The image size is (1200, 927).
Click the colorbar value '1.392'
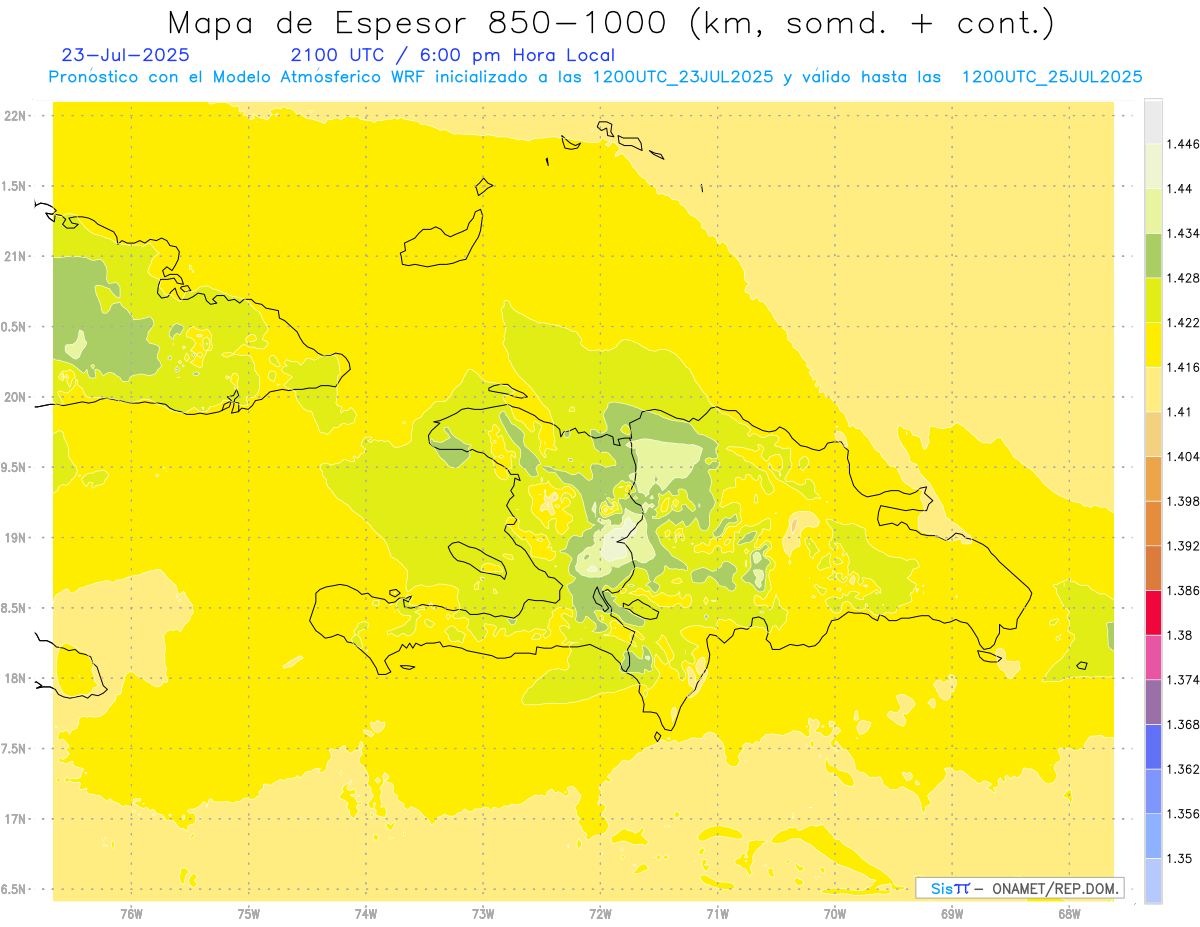(1183, 546)
